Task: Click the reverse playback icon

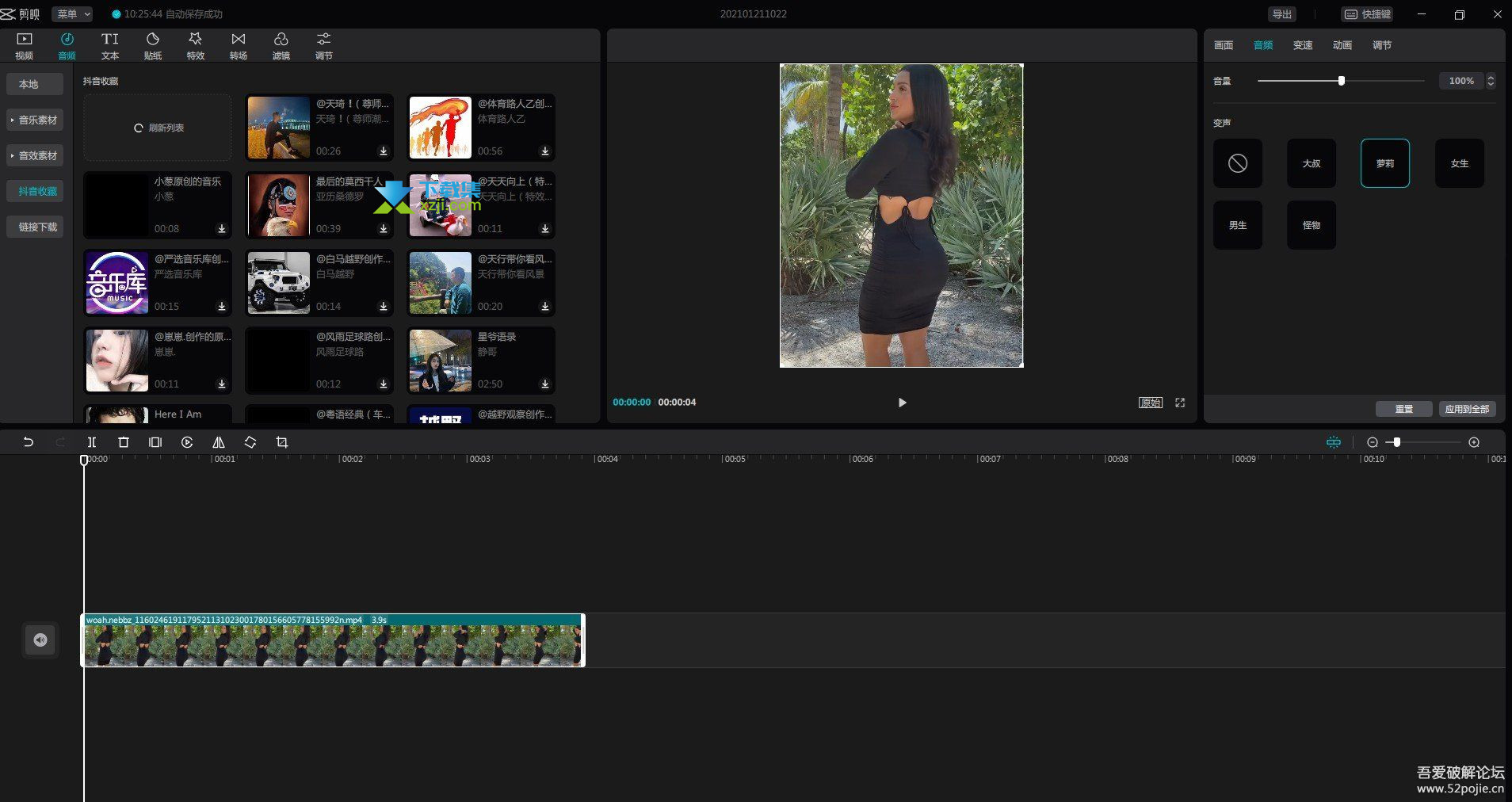Action: (x=187, y=442)
